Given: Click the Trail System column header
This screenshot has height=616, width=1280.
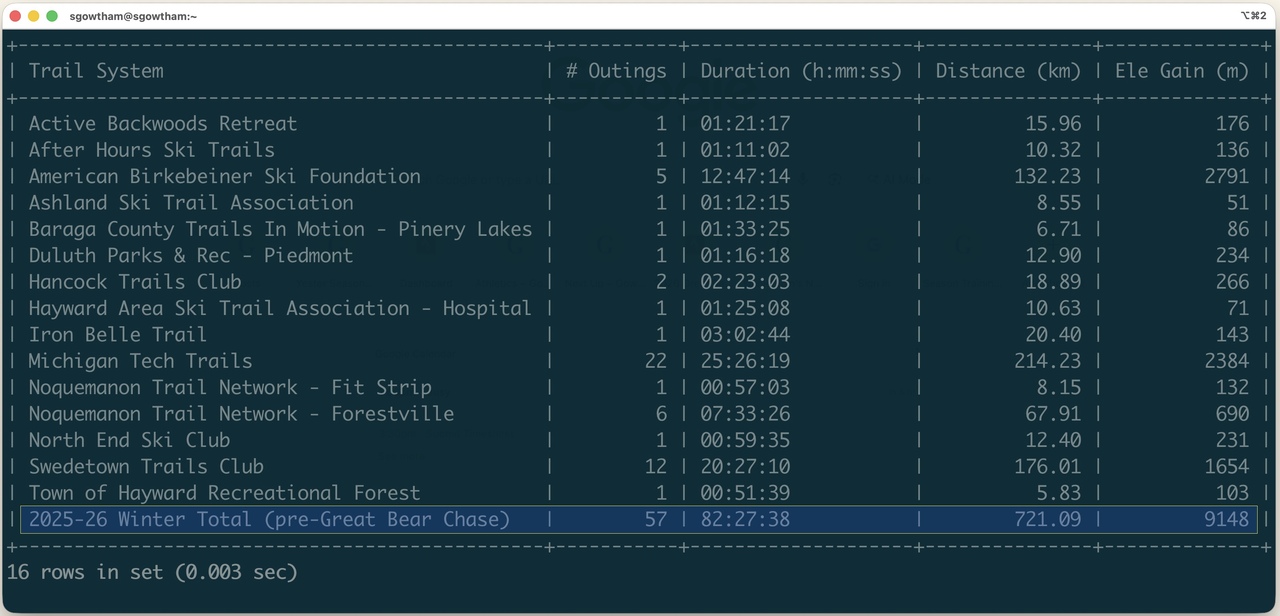Looking at the screenshot, I should (96, 71).
